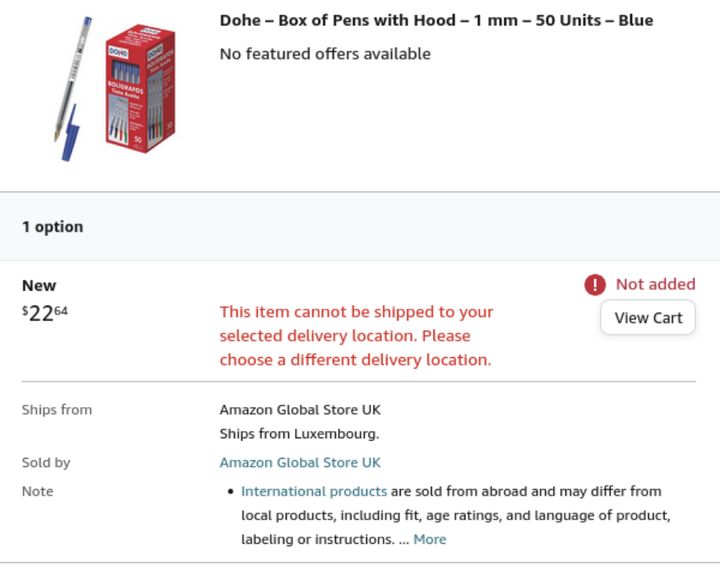Click the Sold by label

(46, 463)
